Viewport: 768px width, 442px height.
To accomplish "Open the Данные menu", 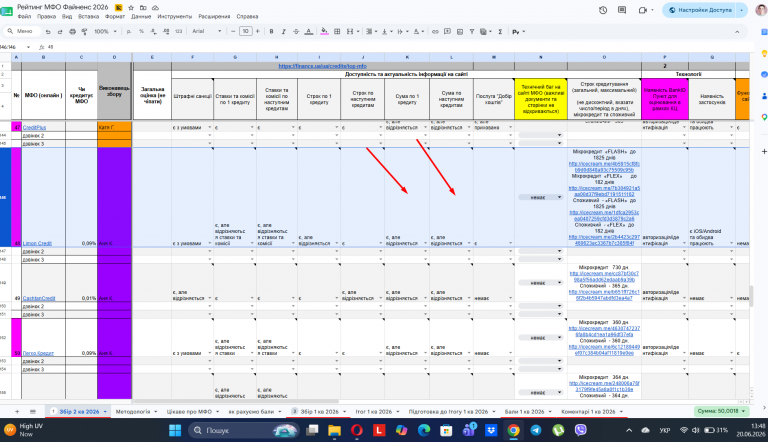I will click(x=141, y=16).
